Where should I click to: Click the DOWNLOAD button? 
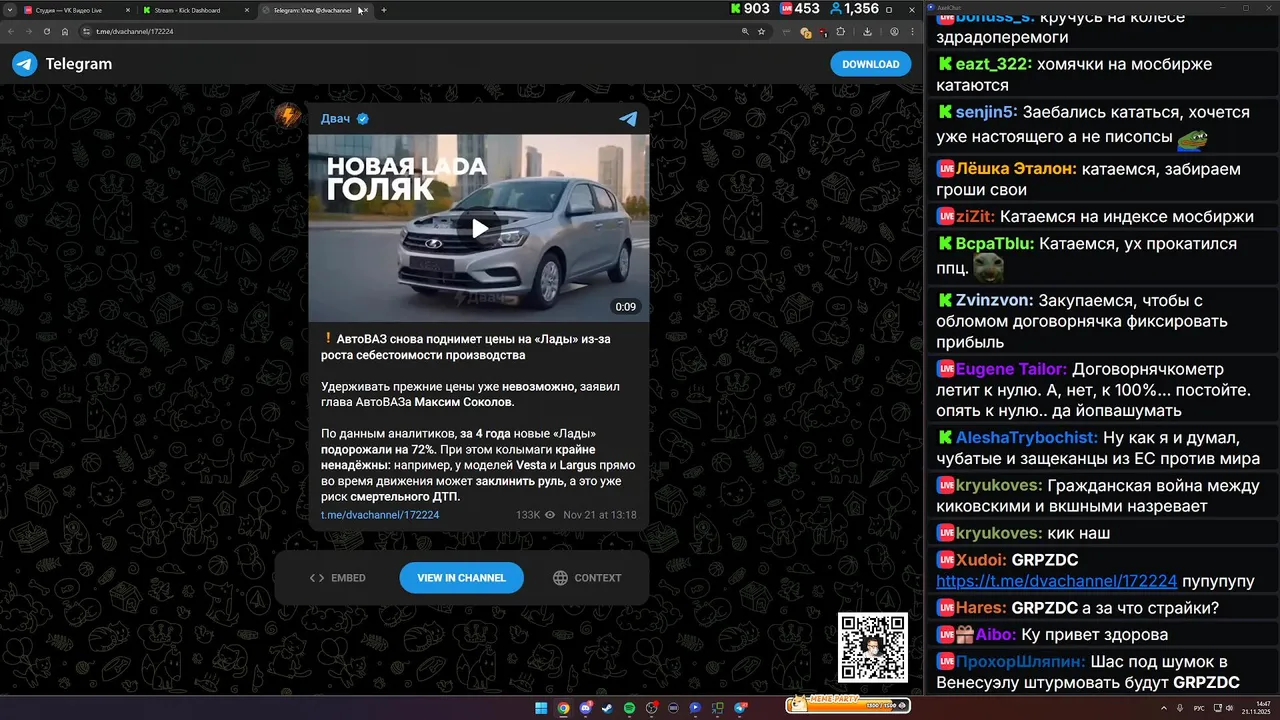870,64
